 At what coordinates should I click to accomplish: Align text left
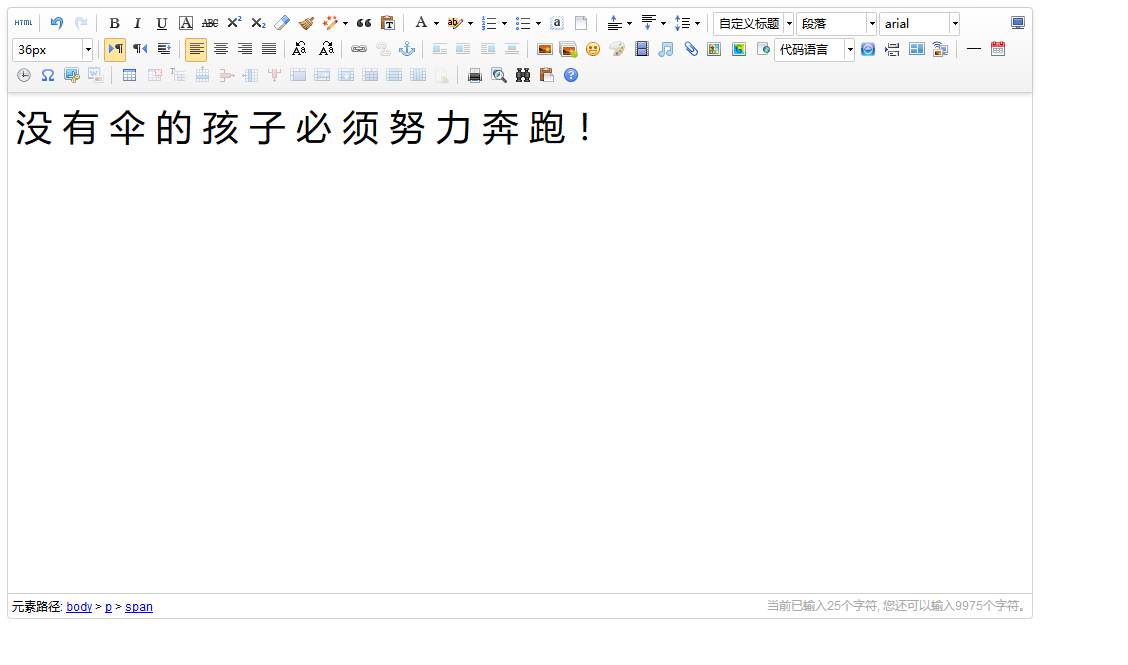tap(196, 49)
